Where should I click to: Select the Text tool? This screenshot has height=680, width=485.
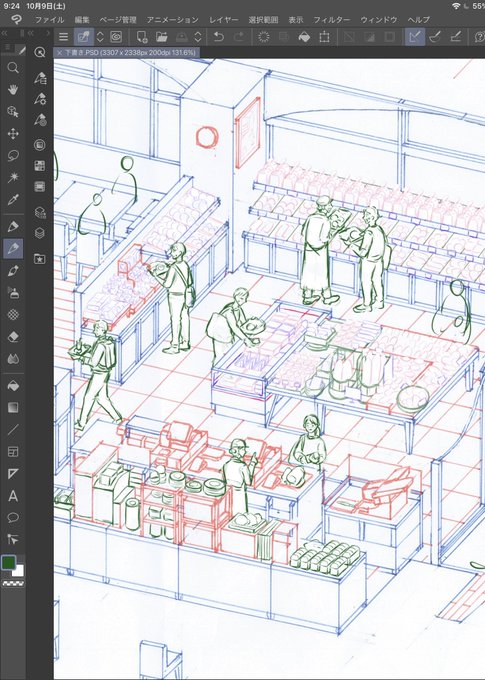[x=13, y=496]
